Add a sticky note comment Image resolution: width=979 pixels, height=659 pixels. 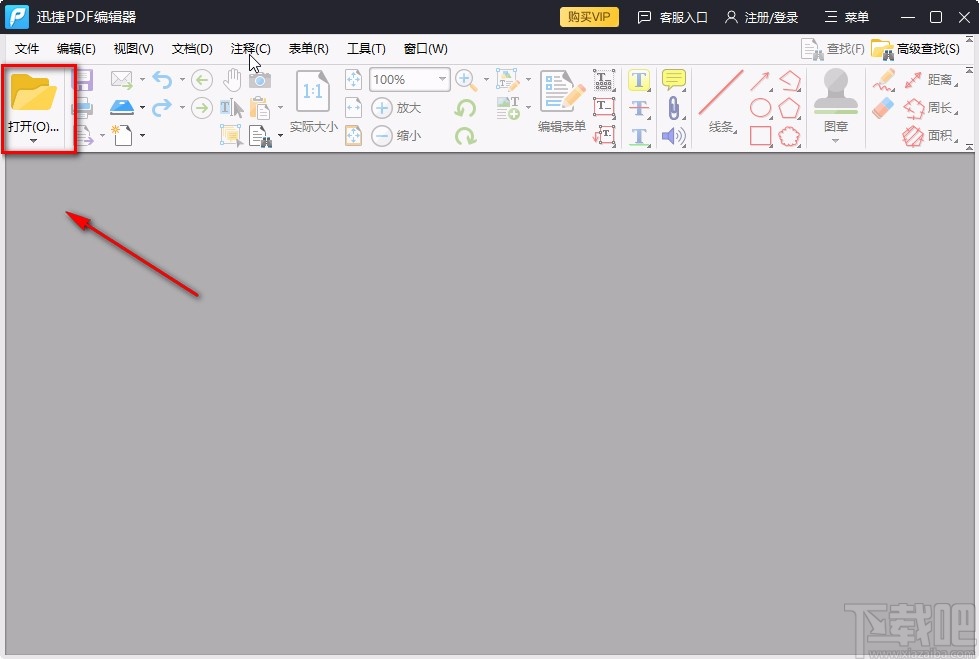[673, 79]
